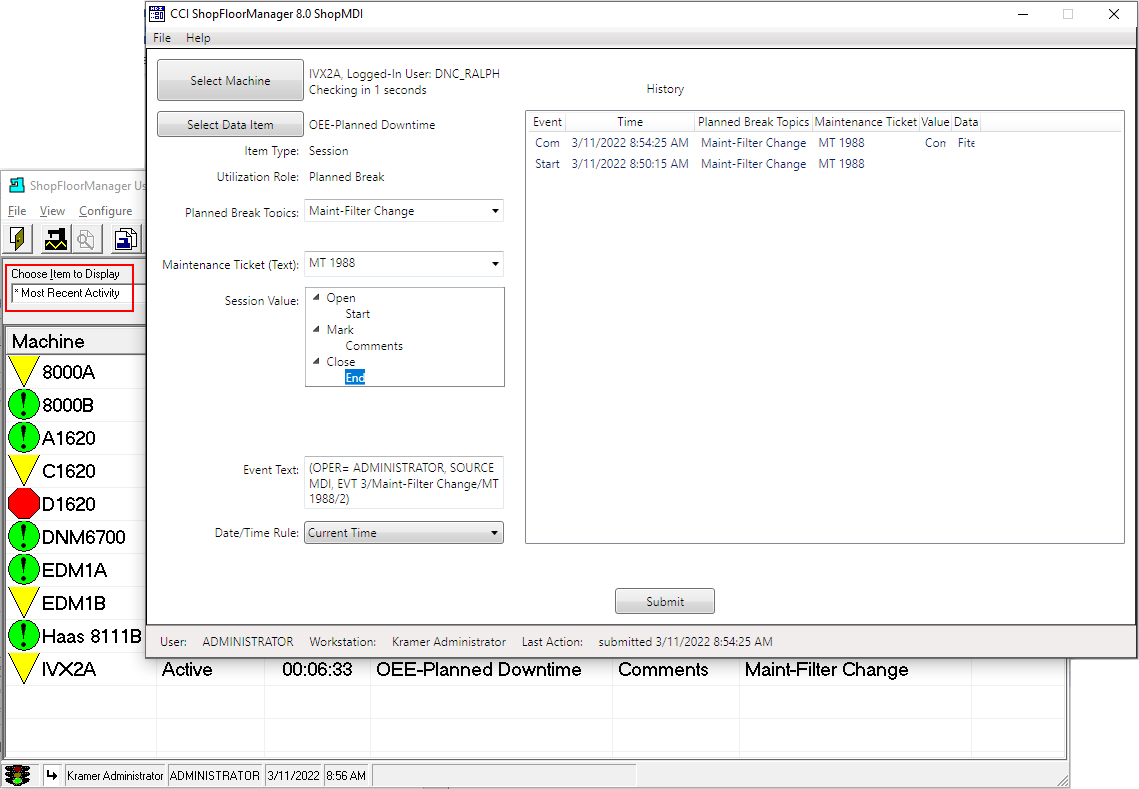Click the traffic light icon in status bar

[x=17, y=775]
